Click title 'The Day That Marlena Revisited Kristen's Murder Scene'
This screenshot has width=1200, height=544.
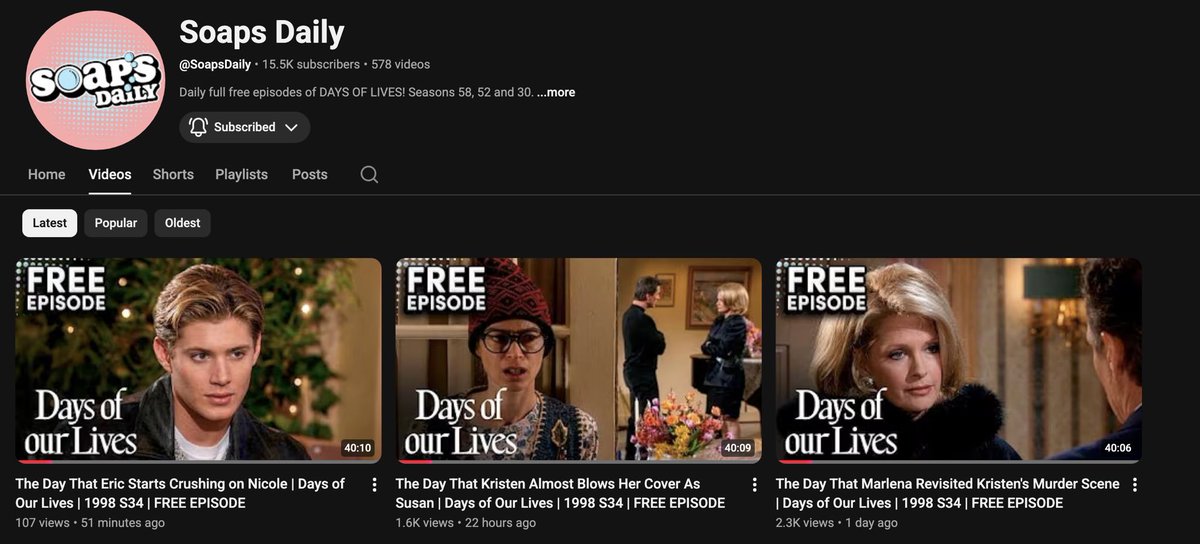pos(948,493)
